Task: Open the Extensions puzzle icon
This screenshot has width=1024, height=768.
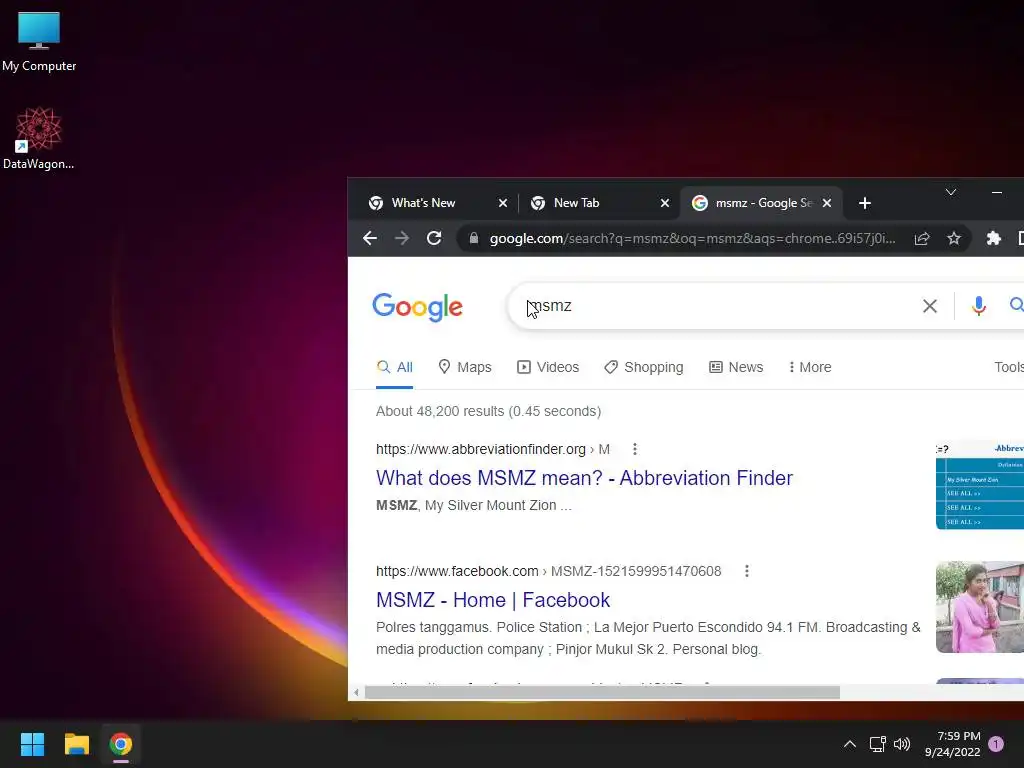Action: click(x=993, y=238)
